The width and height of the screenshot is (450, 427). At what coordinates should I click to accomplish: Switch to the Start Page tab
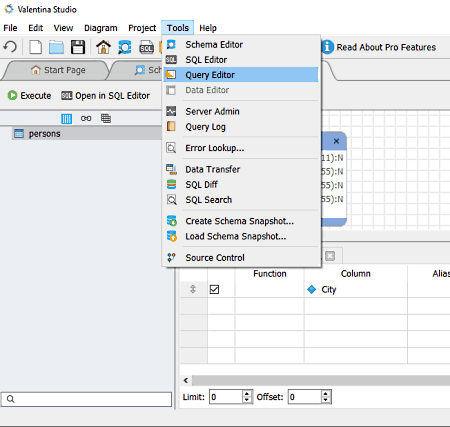(58, 70)
